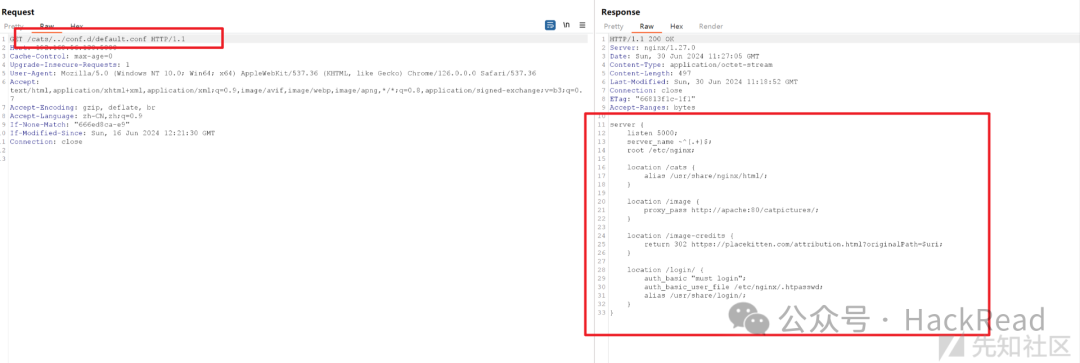Switch Request view to Pretty tab
Viewport: 1080px width, 363px height.
point(14,26)
